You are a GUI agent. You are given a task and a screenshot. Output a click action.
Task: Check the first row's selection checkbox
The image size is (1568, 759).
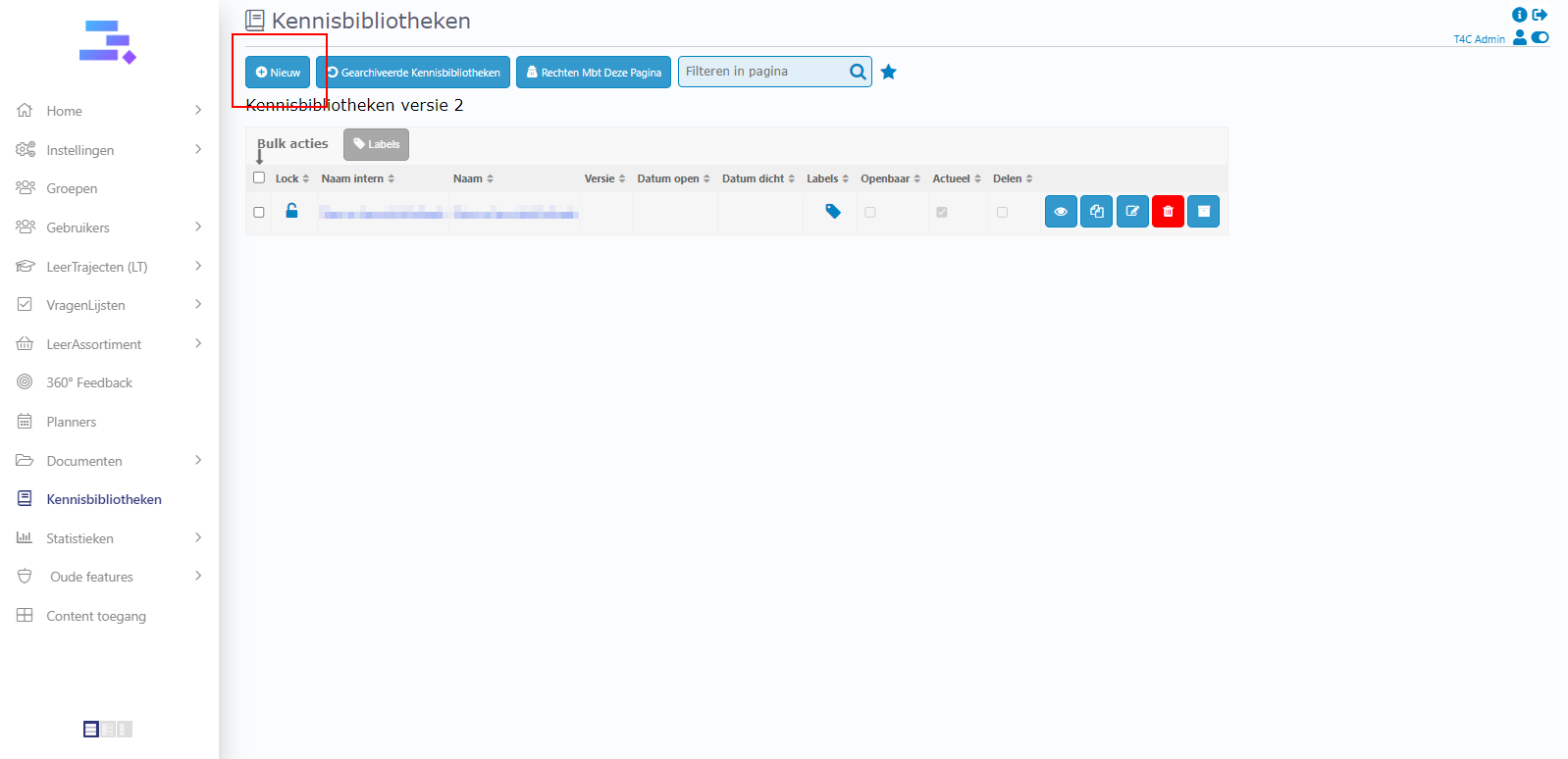point(259,212)
